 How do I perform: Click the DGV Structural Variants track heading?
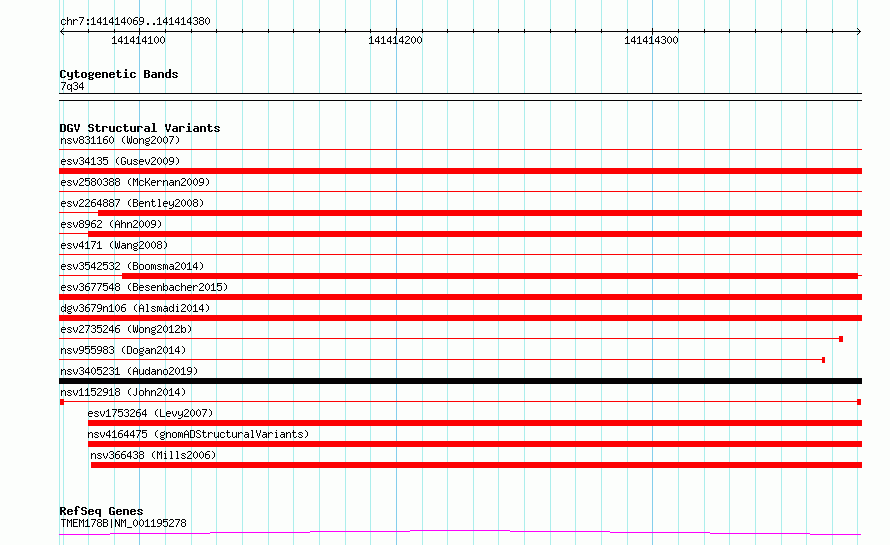tap(140, 128)
